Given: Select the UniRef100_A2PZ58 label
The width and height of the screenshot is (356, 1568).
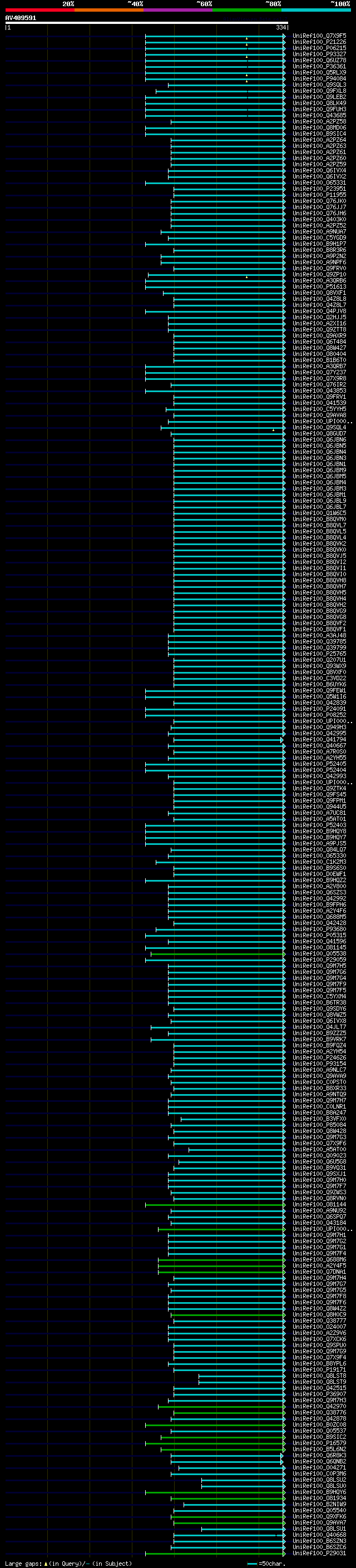Looking at the screenshot, I should [x=319, y=122].
